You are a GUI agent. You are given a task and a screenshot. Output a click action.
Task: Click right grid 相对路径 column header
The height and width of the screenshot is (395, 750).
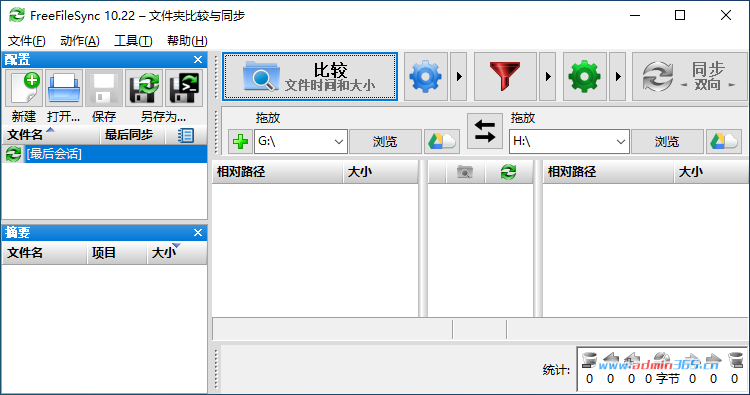pos(608,172)
